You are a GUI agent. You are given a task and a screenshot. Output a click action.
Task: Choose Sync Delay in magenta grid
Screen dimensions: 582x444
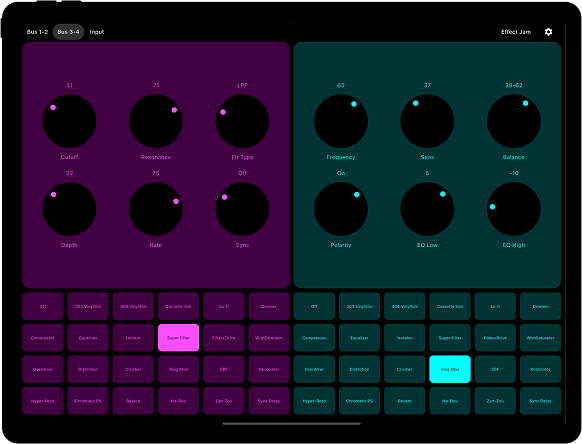(x=269, y=401)
